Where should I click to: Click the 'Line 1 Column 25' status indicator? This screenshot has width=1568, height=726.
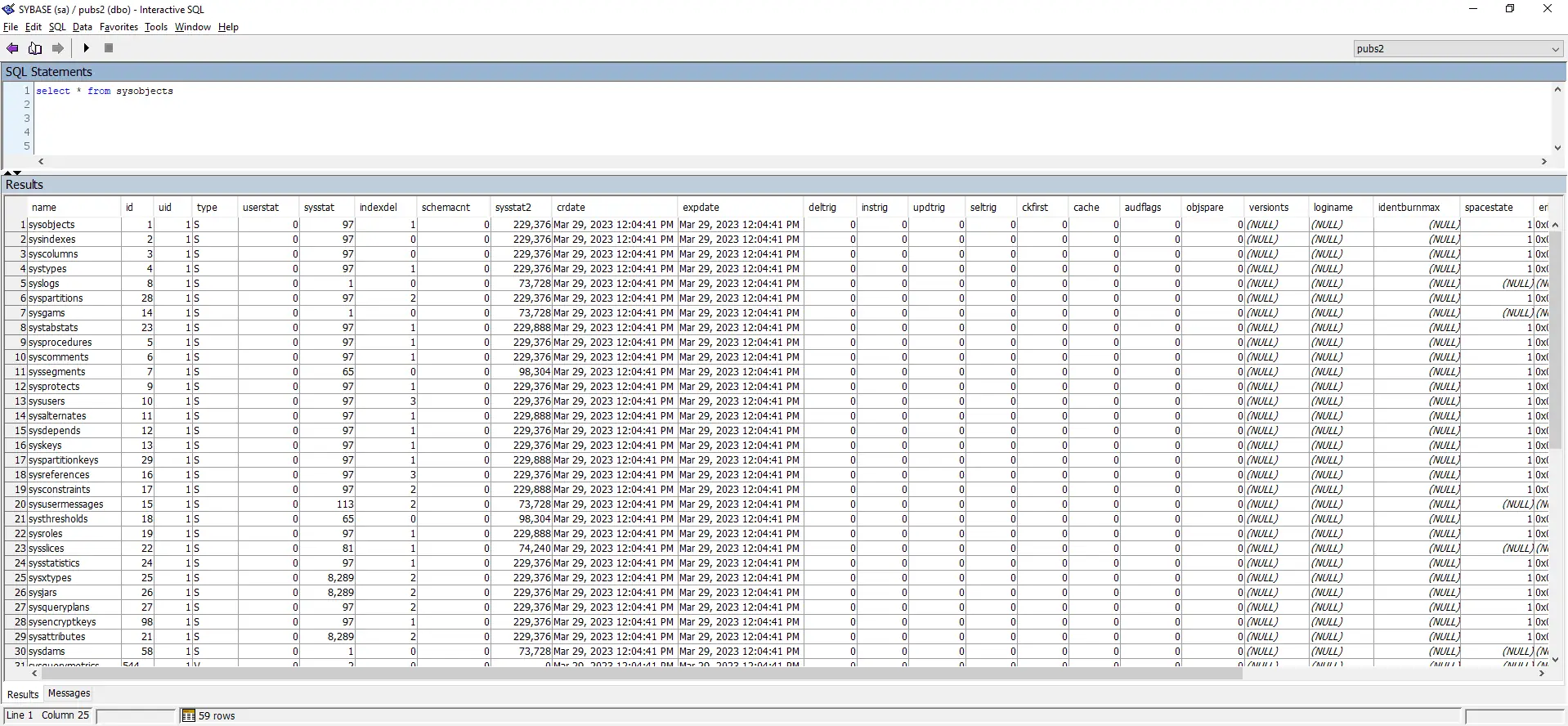click(x=48, y=715)
